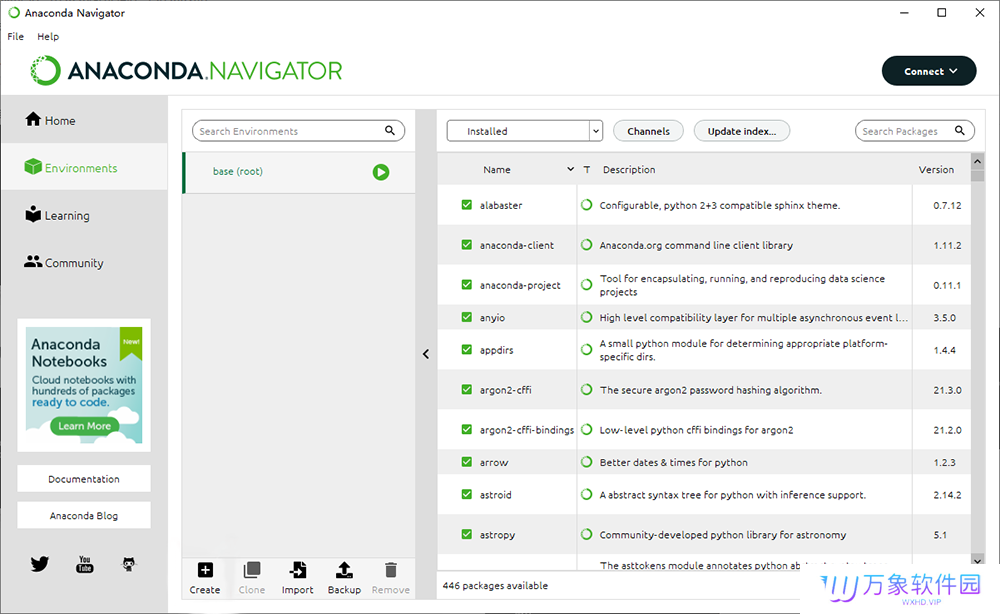Click Learn More on Anaconda Notebooks ad
This screenshot has height=614, width=1000.
pos(84,426)
